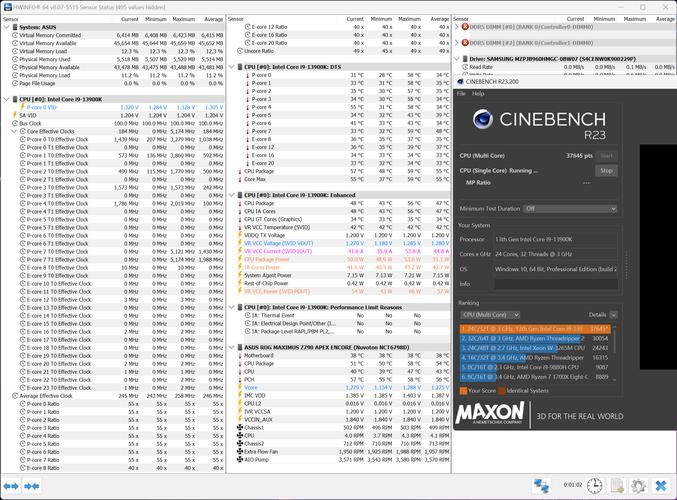Collapse the System: ASUS sensor group

point(6,27)
